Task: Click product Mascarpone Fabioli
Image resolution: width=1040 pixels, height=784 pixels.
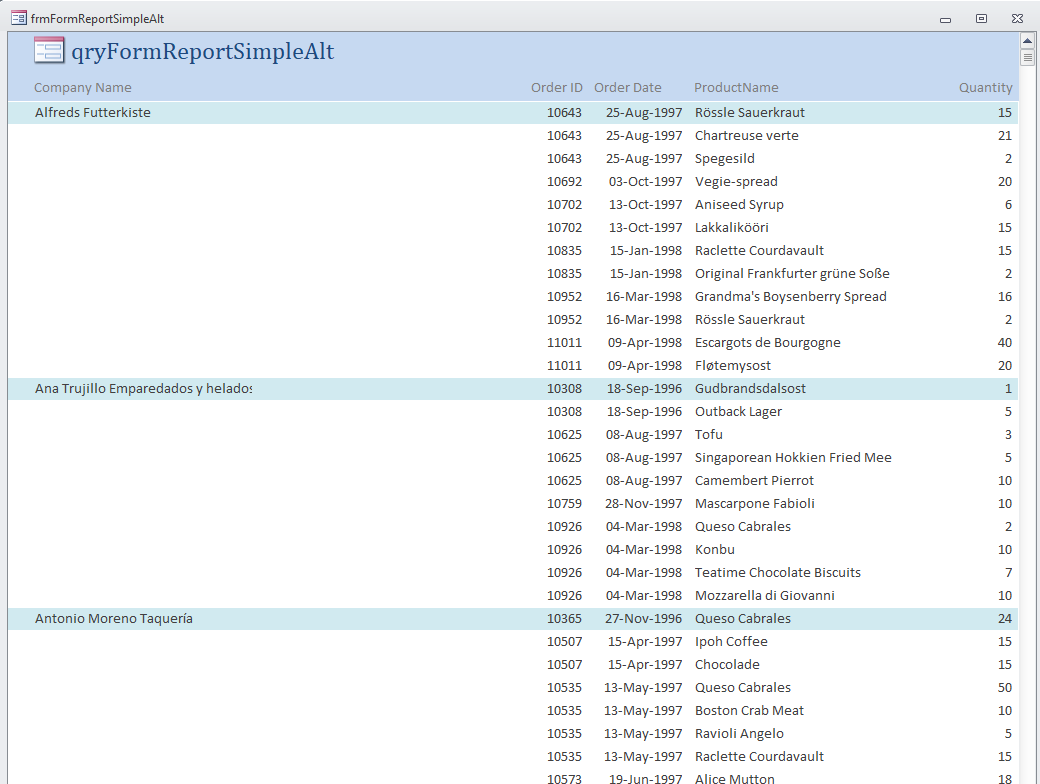Action: (755, 503)
